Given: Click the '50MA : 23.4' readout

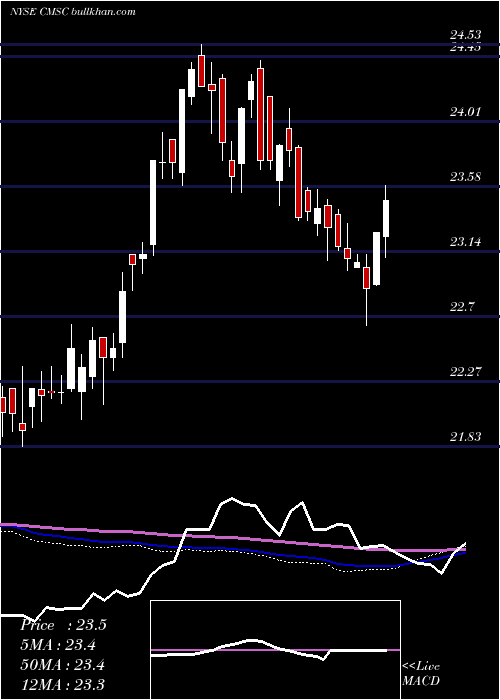Looking at the screenshot, I should (x=62, y=665).
